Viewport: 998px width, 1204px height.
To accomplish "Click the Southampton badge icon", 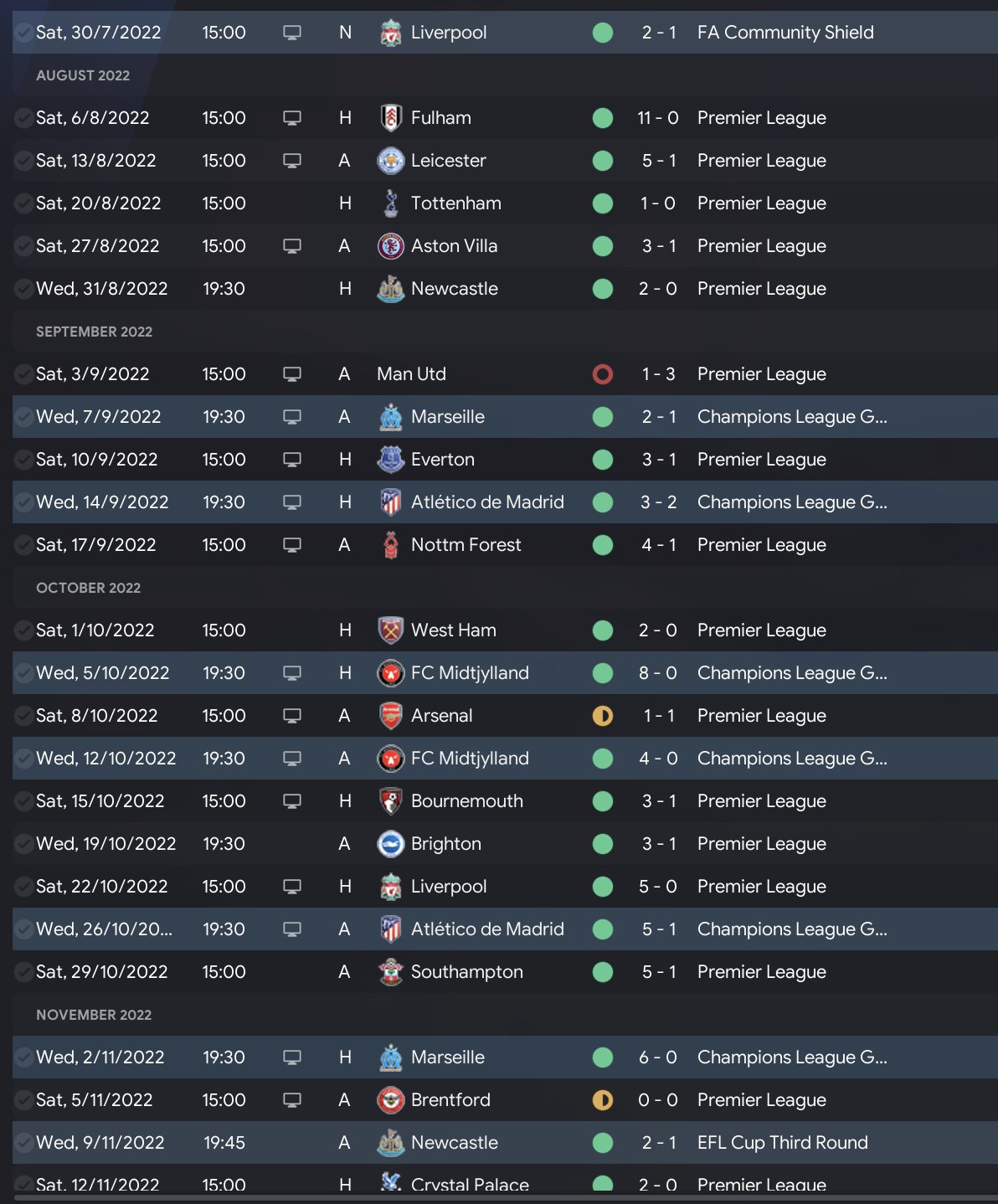I will 390,972.
